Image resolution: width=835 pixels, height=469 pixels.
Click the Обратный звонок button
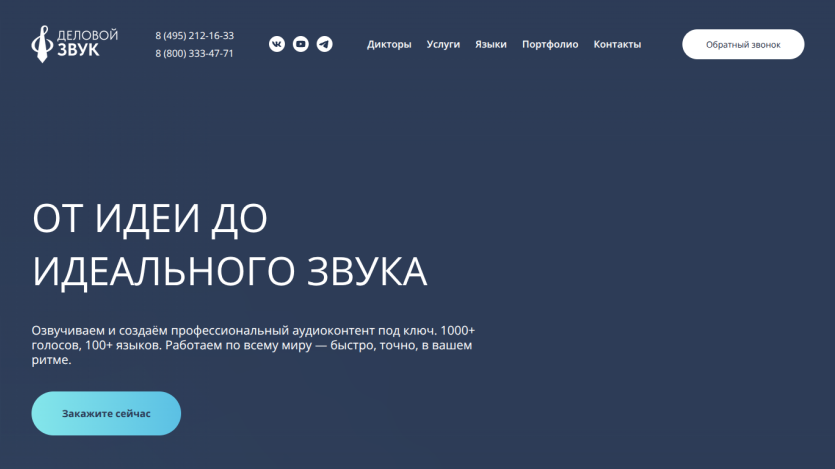click(x=743, y=44)
